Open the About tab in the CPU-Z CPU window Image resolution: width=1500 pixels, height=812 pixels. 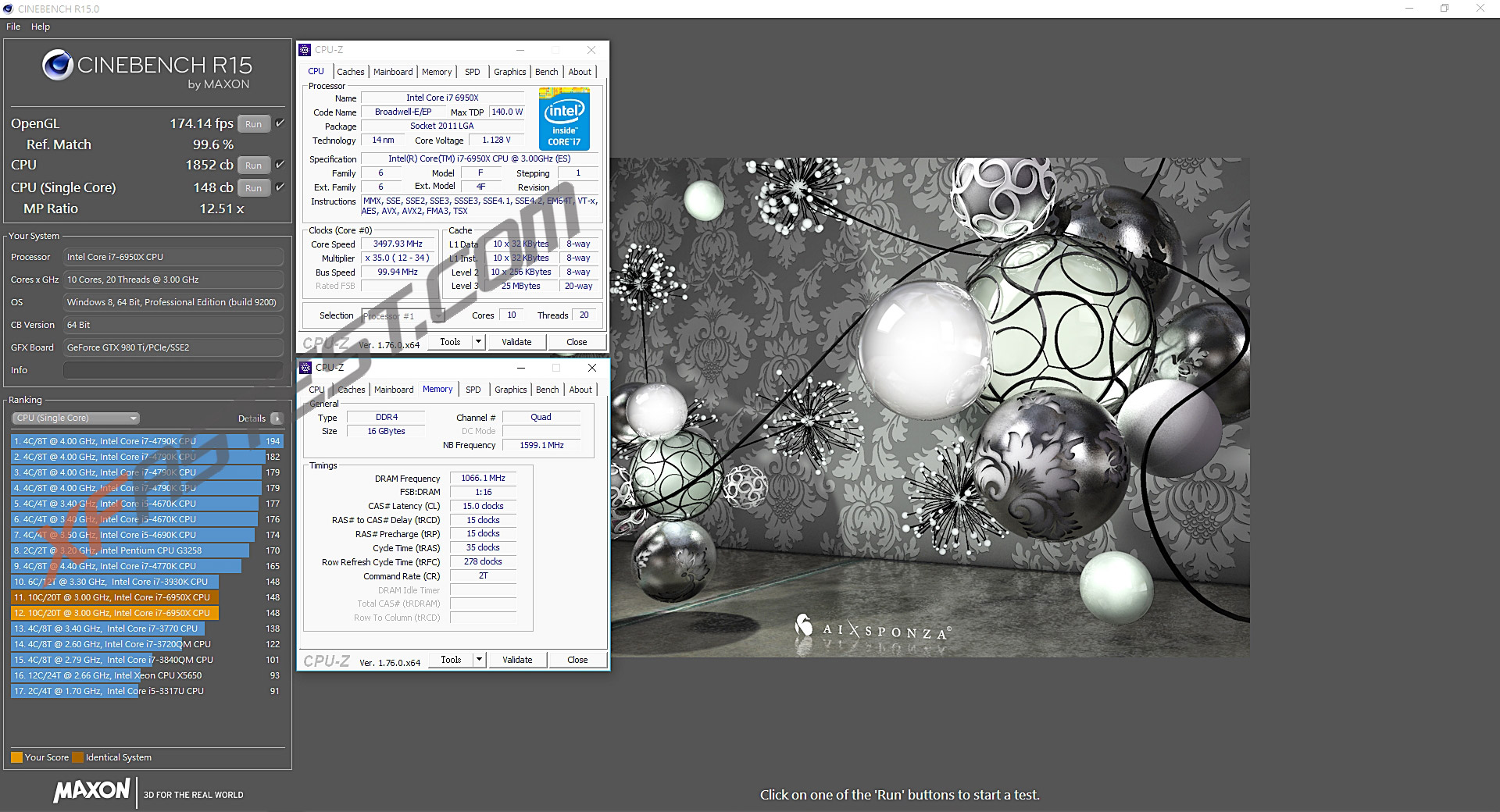click(x=580, y=72)
